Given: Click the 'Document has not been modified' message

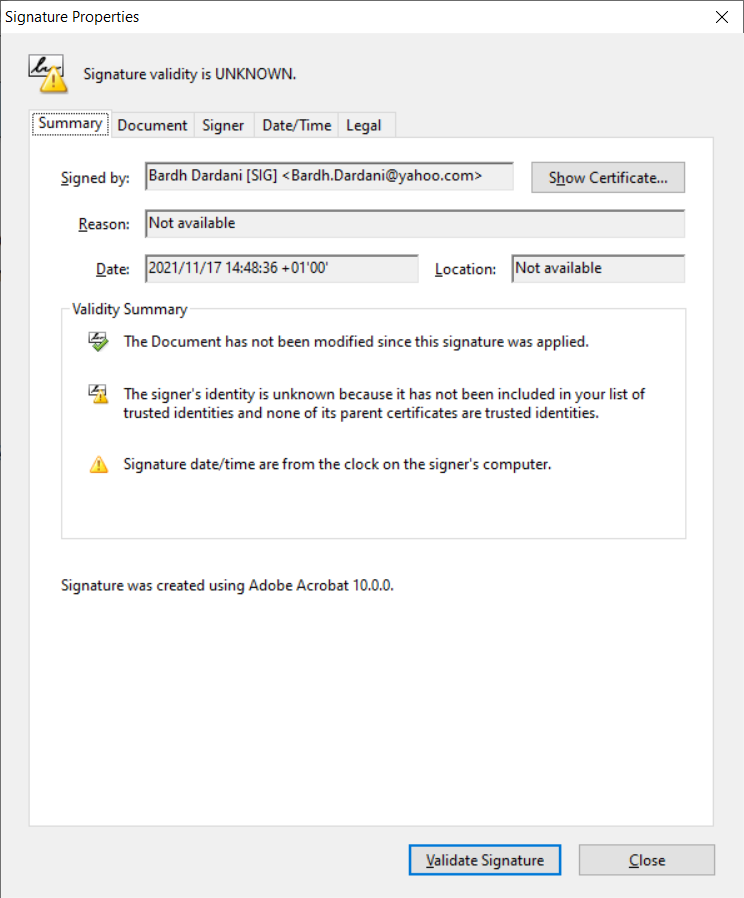Looking at the screenshot, I should pyautogui.click(x=356, y=342).
